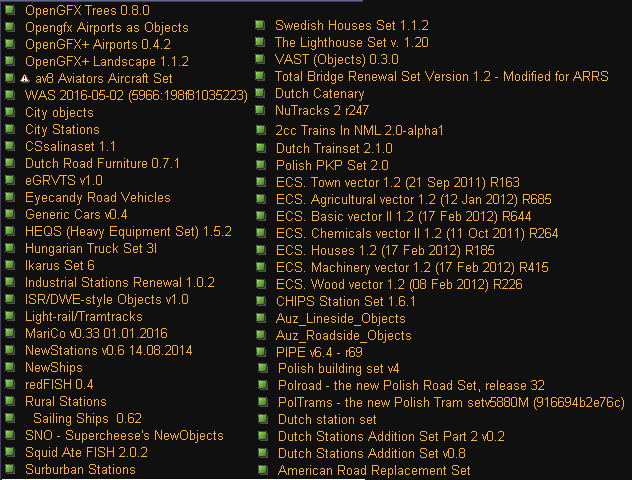Select ECS. Chemicals vector II R264
The width and height of the screenshot is (632, 480).
pos(417,233)
